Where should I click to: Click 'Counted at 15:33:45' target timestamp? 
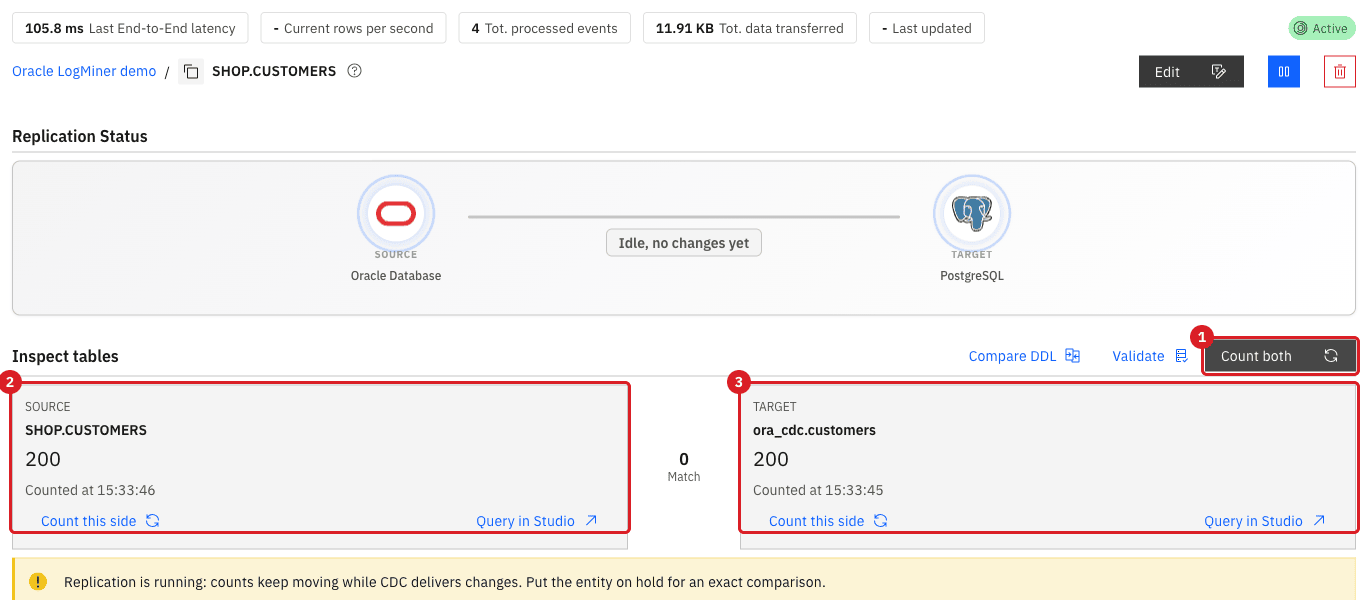[x=818, y=490]
